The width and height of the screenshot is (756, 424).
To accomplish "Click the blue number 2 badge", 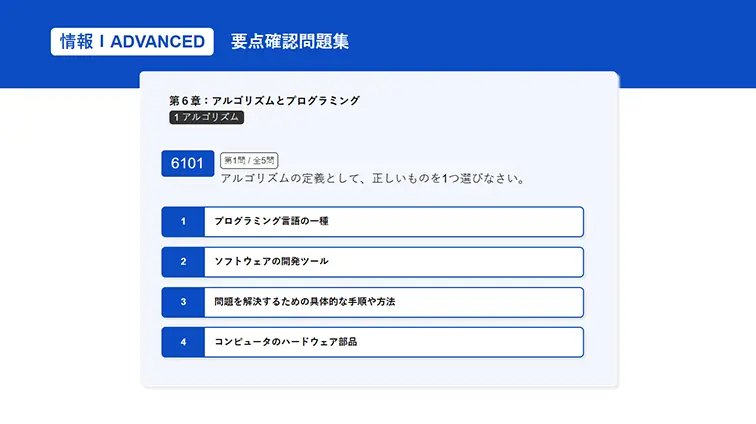I will click(183, 262).
